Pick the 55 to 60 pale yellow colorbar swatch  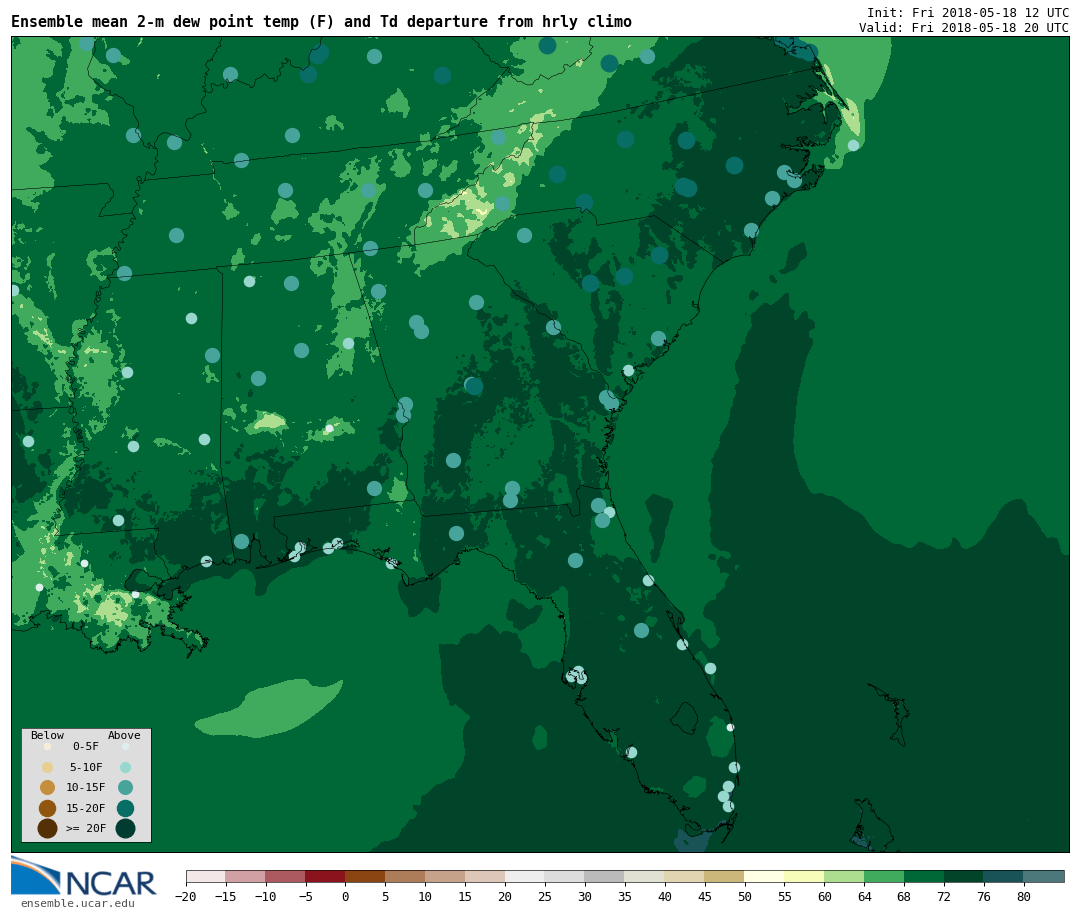point(804,876)
